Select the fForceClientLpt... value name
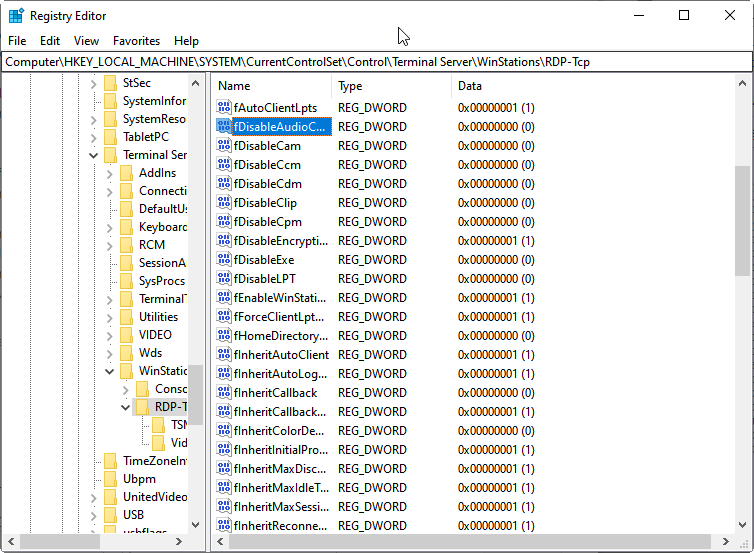The height and width of the screenshot is (553, 754). [279, 316]
